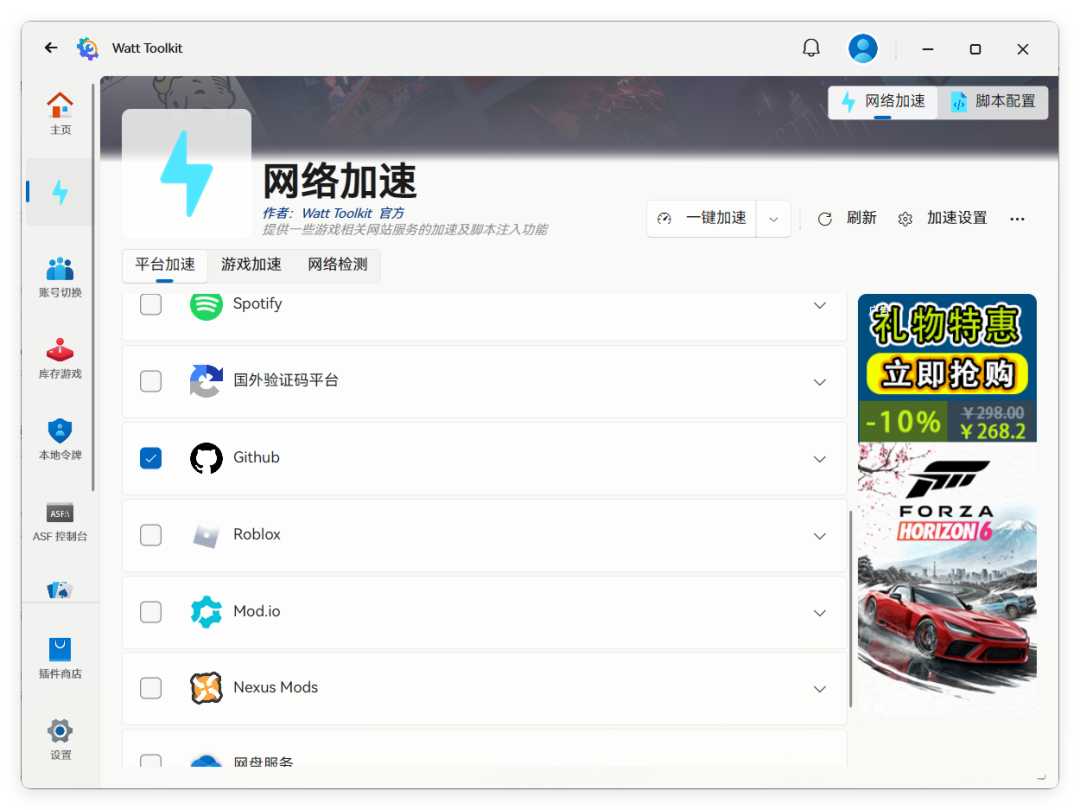
Task: Select the lightning network acceleration sidebar icon
Action: pyautogui.click(x=60, y=192)
